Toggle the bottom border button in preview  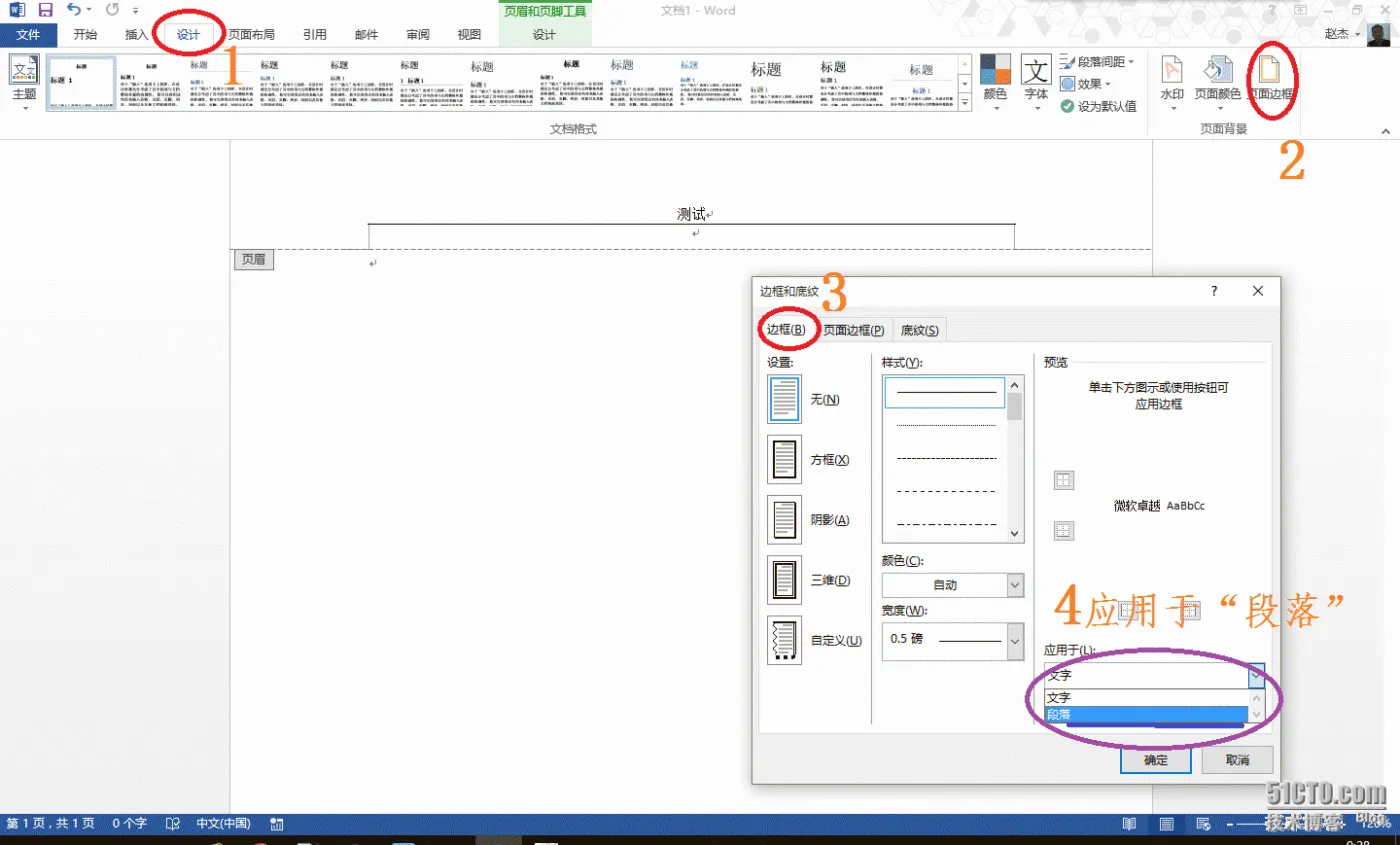[x=1064, y=530]
